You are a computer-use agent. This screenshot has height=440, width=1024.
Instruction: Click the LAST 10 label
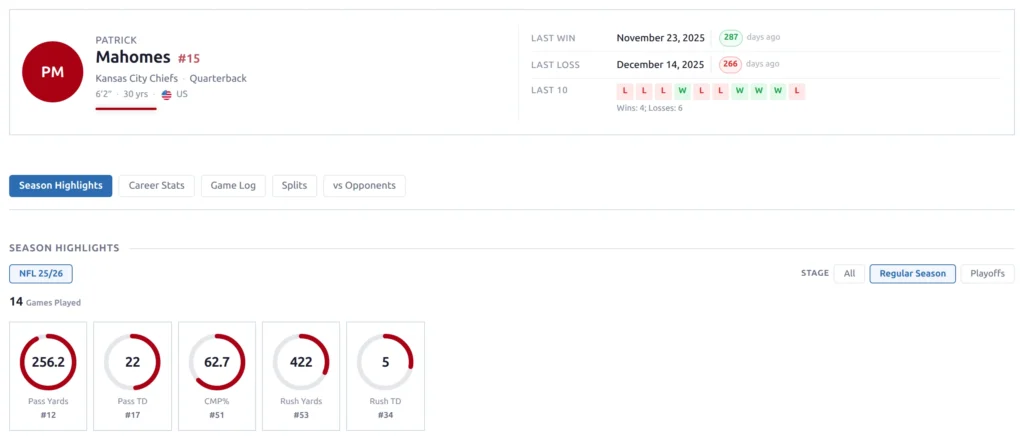point(549,90)
